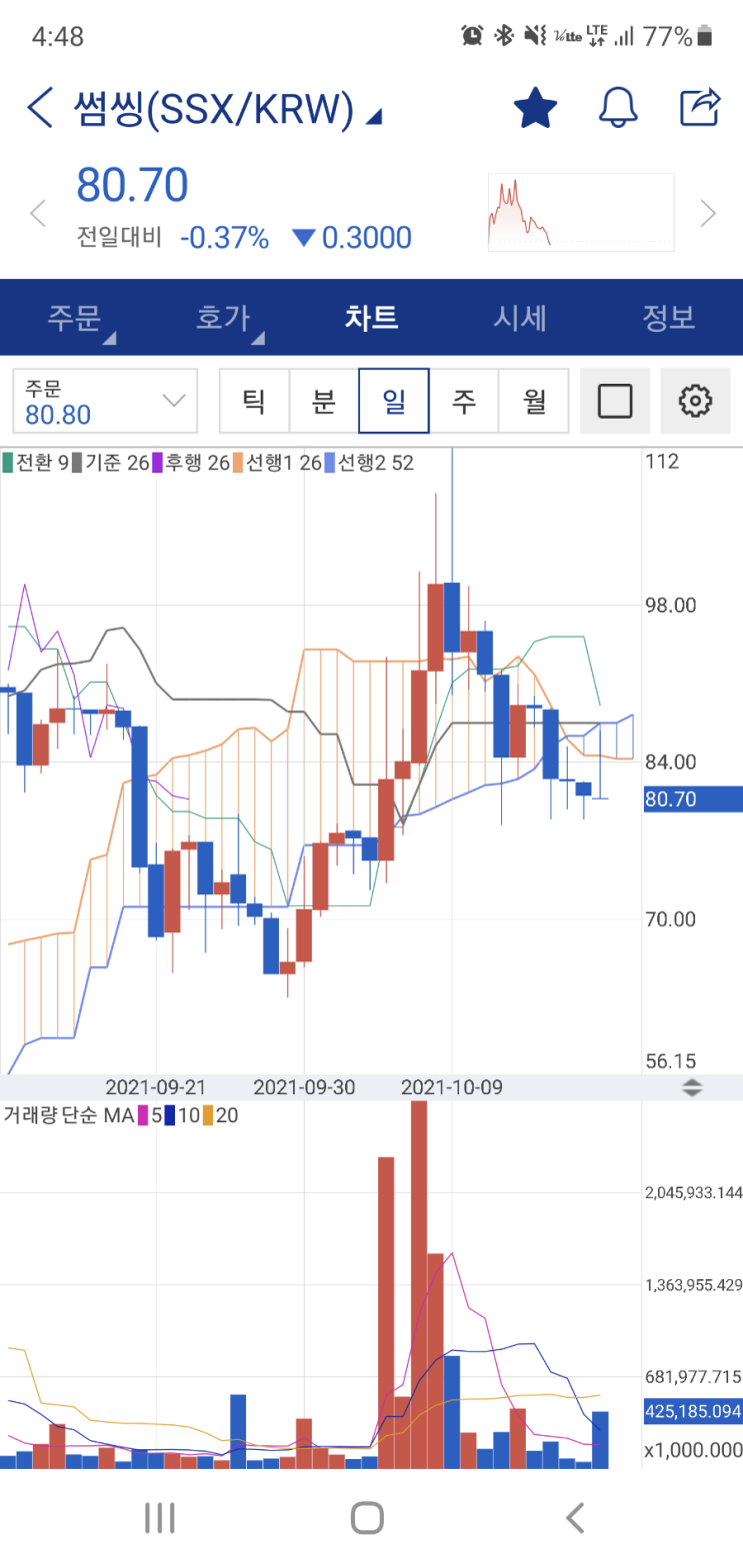Open the 시세 tab
This screenshot has height=1568, width=743.
pos(520,318)
